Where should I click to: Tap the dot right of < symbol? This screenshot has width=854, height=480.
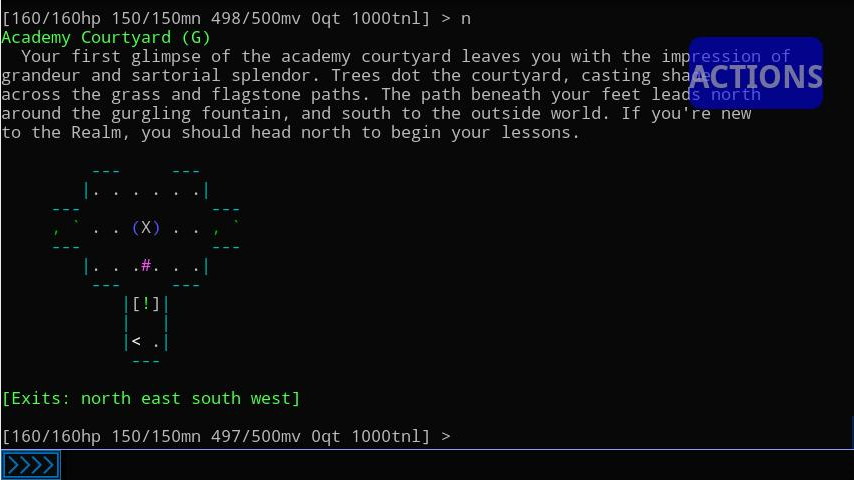click(x=156, y=342)
